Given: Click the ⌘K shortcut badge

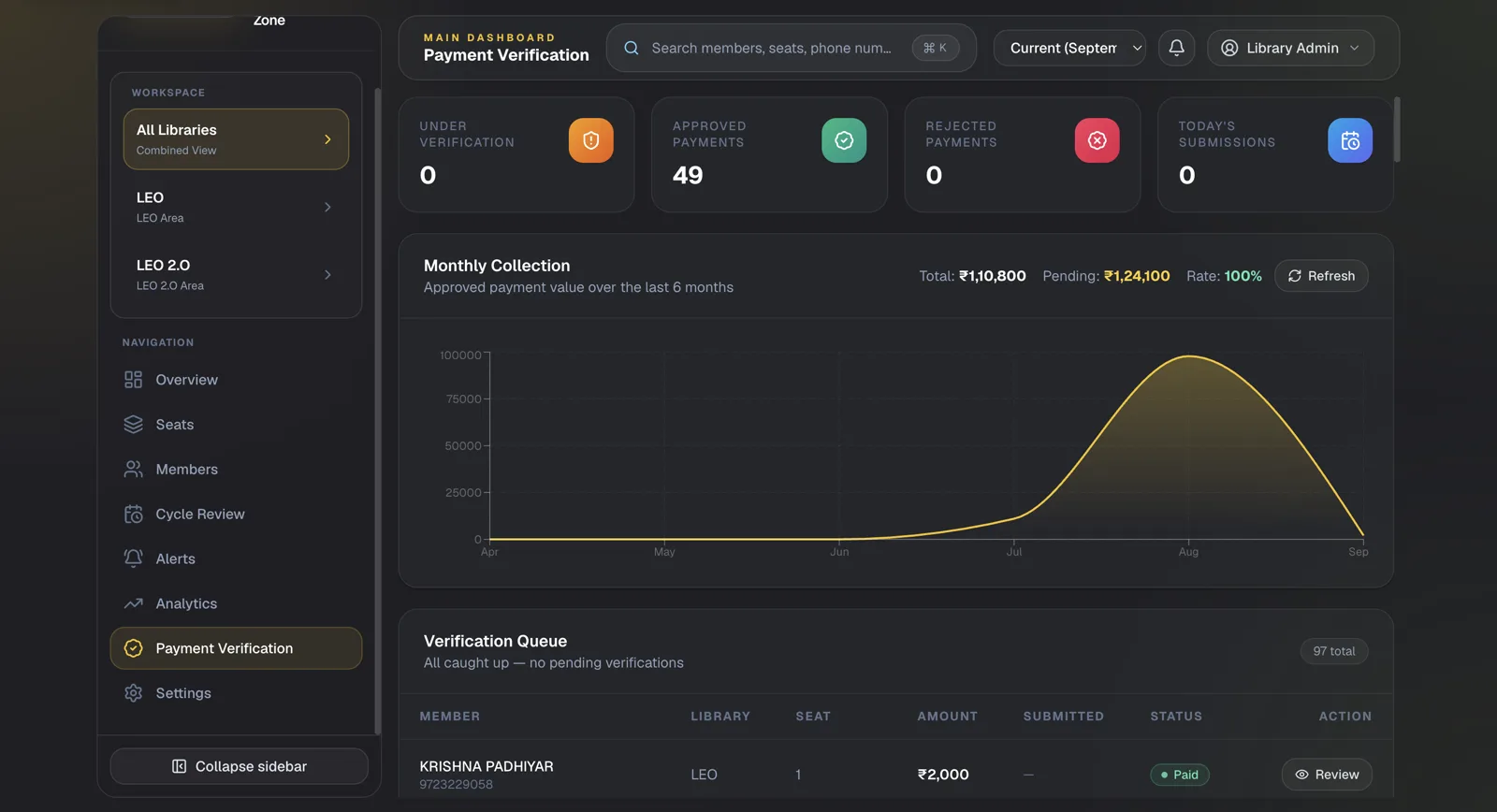Looking at the screenshot, I should [x=936, y=48].
